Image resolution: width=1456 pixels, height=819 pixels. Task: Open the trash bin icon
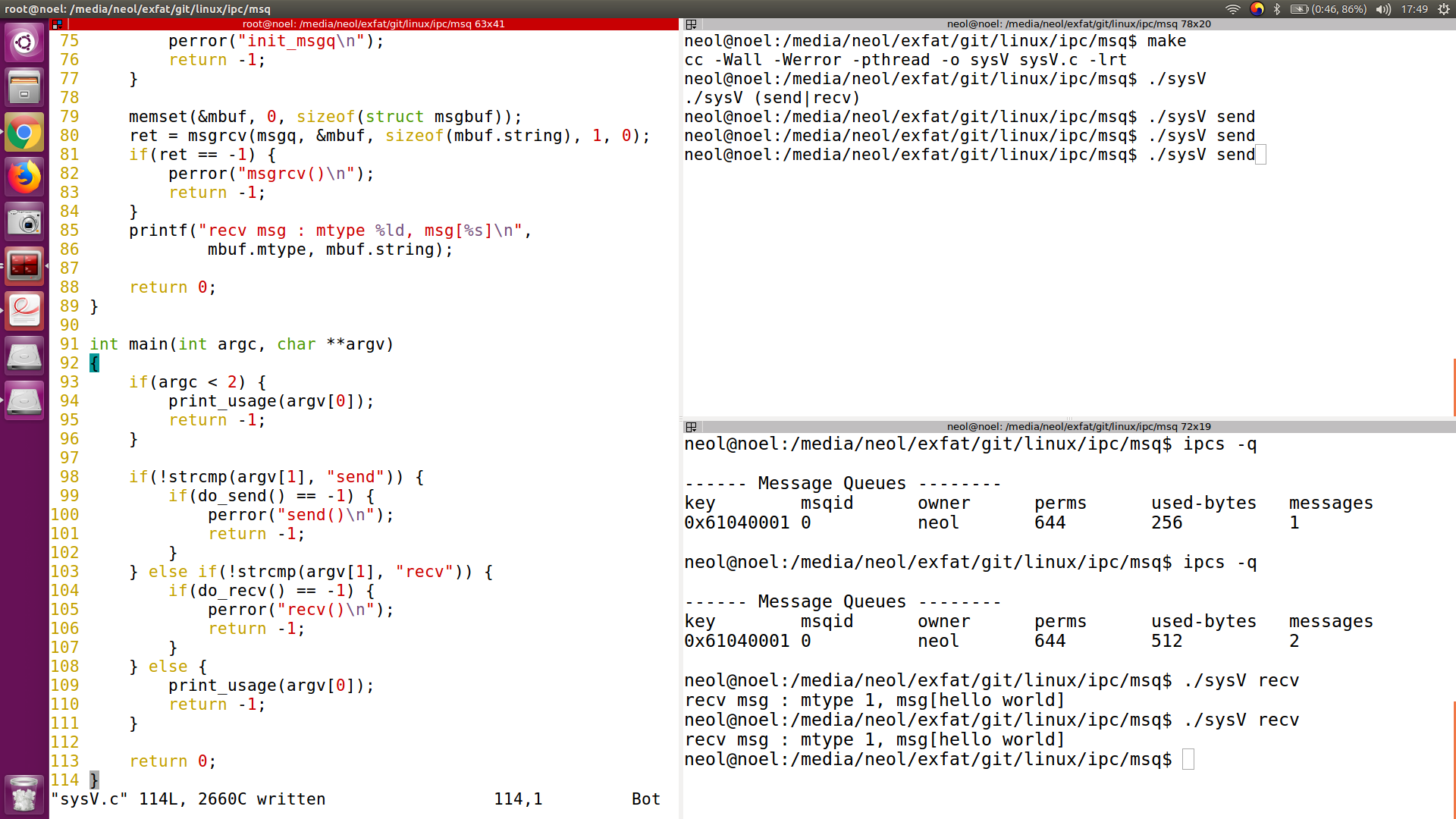(24, 794)
